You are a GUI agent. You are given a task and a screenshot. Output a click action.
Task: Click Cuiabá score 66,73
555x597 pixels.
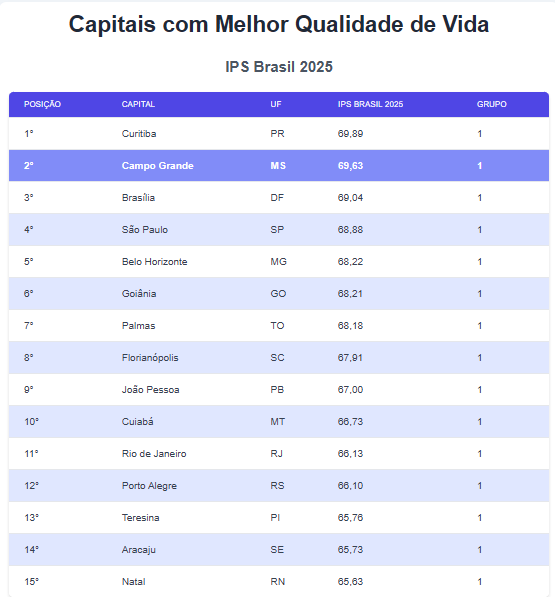point(350,421)
